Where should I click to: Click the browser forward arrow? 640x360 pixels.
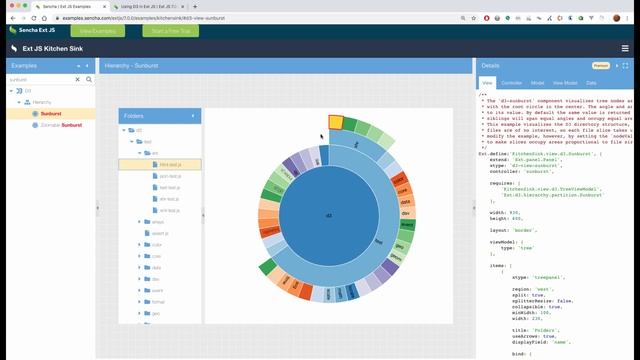click(23, 18)
